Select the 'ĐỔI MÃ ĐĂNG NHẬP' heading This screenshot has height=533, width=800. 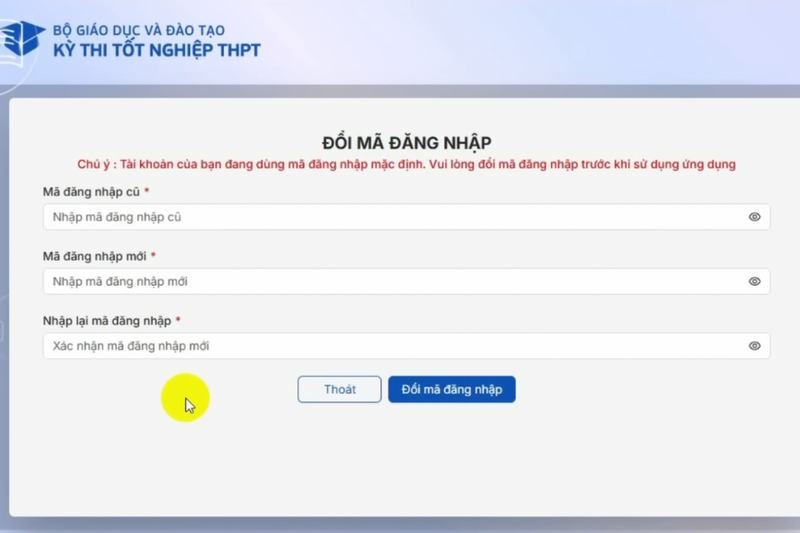coord(407,143)
